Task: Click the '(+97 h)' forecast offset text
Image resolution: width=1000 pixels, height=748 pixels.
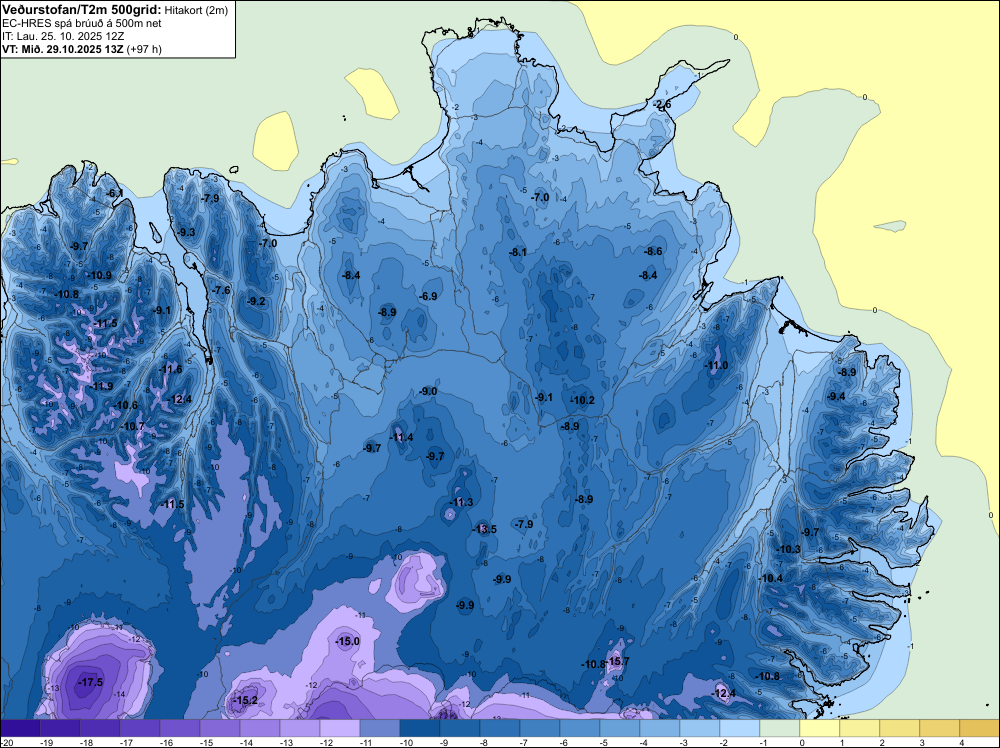Action: click(143, 49)
